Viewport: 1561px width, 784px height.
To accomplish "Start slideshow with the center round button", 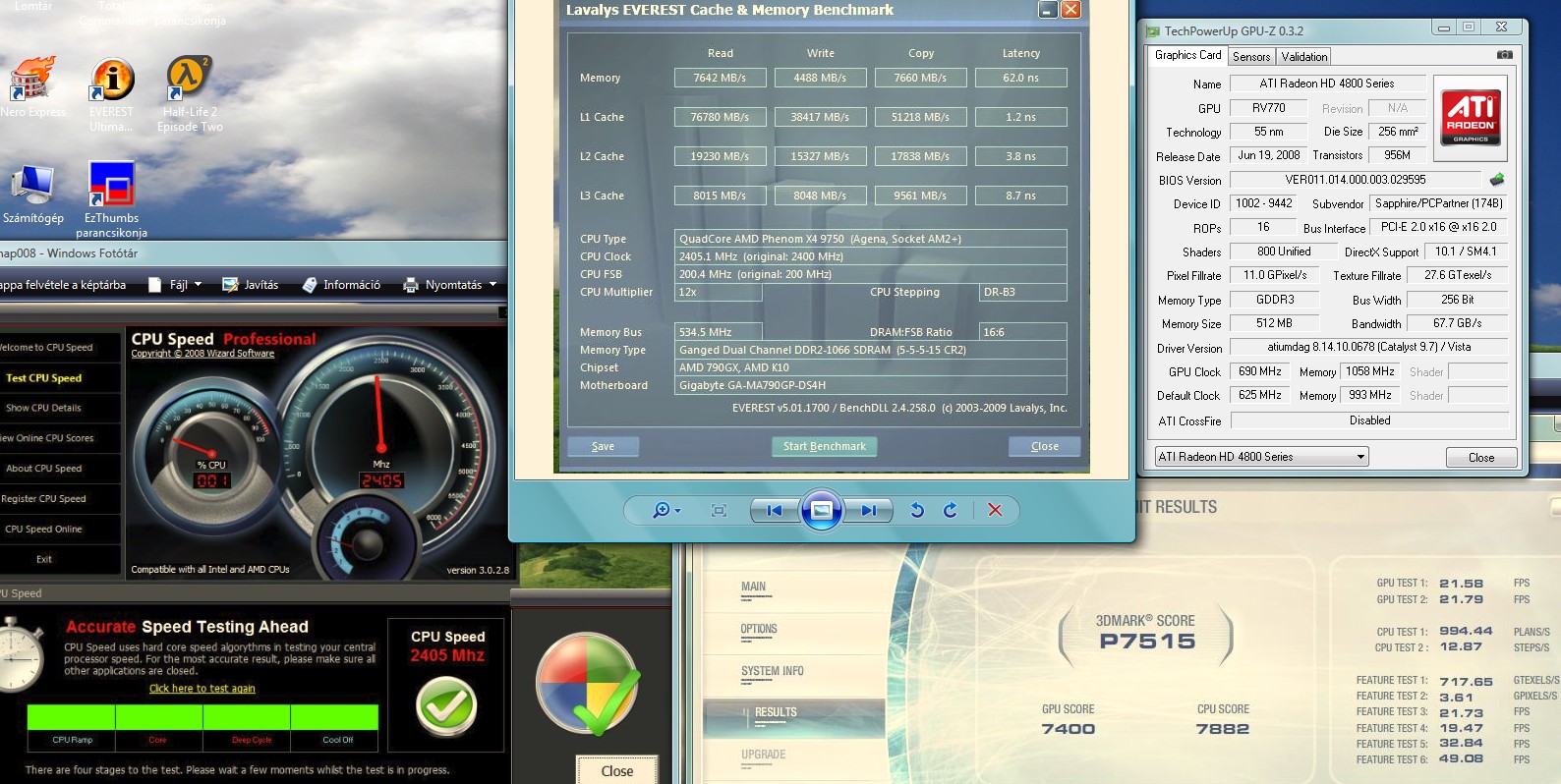I will [822, 510].
